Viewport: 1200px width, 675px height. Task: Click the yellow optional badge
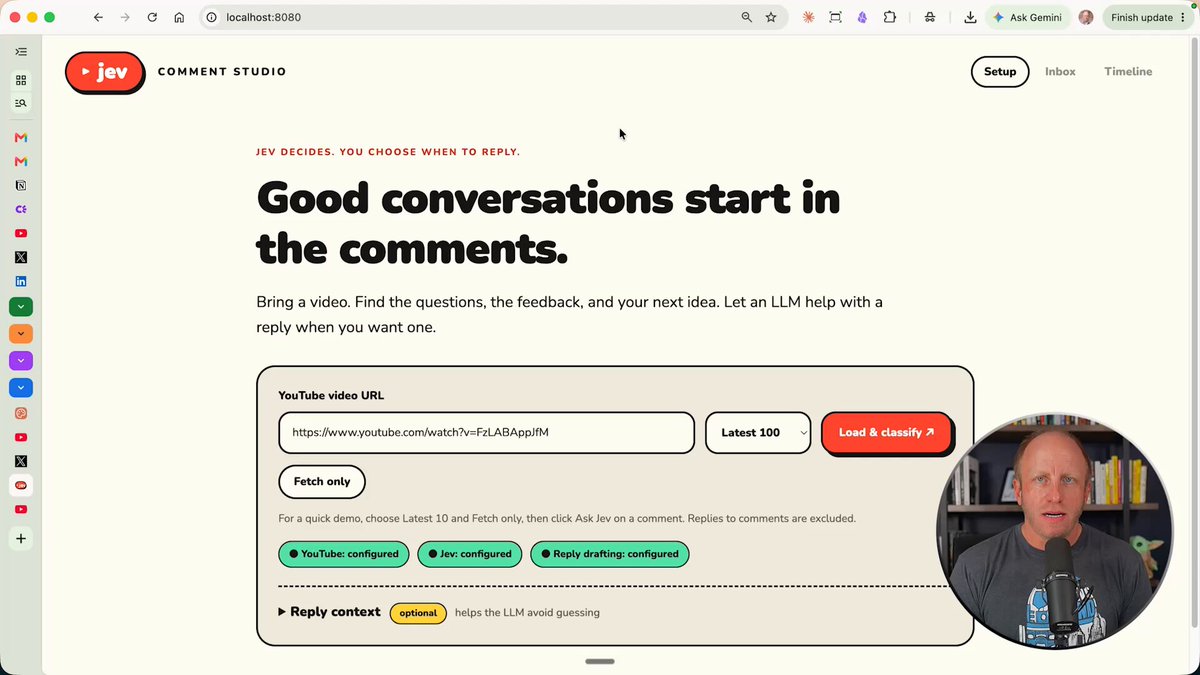point(418,613)
